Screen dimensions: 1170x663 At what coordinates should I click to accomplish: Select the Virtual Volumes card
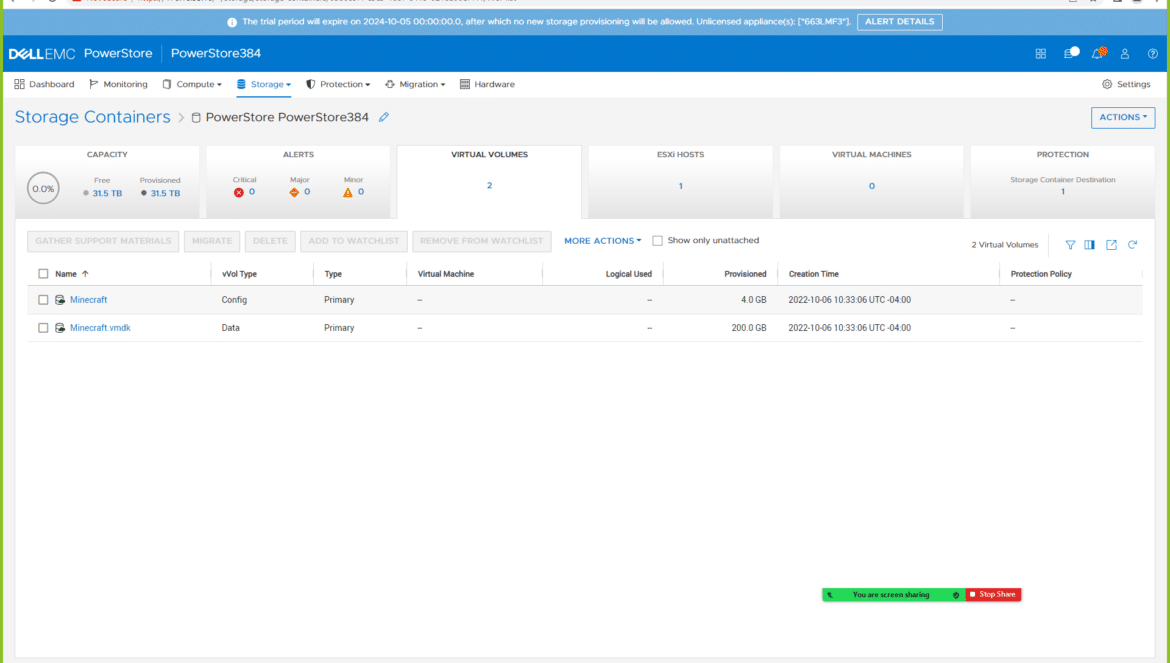point(489,182)
